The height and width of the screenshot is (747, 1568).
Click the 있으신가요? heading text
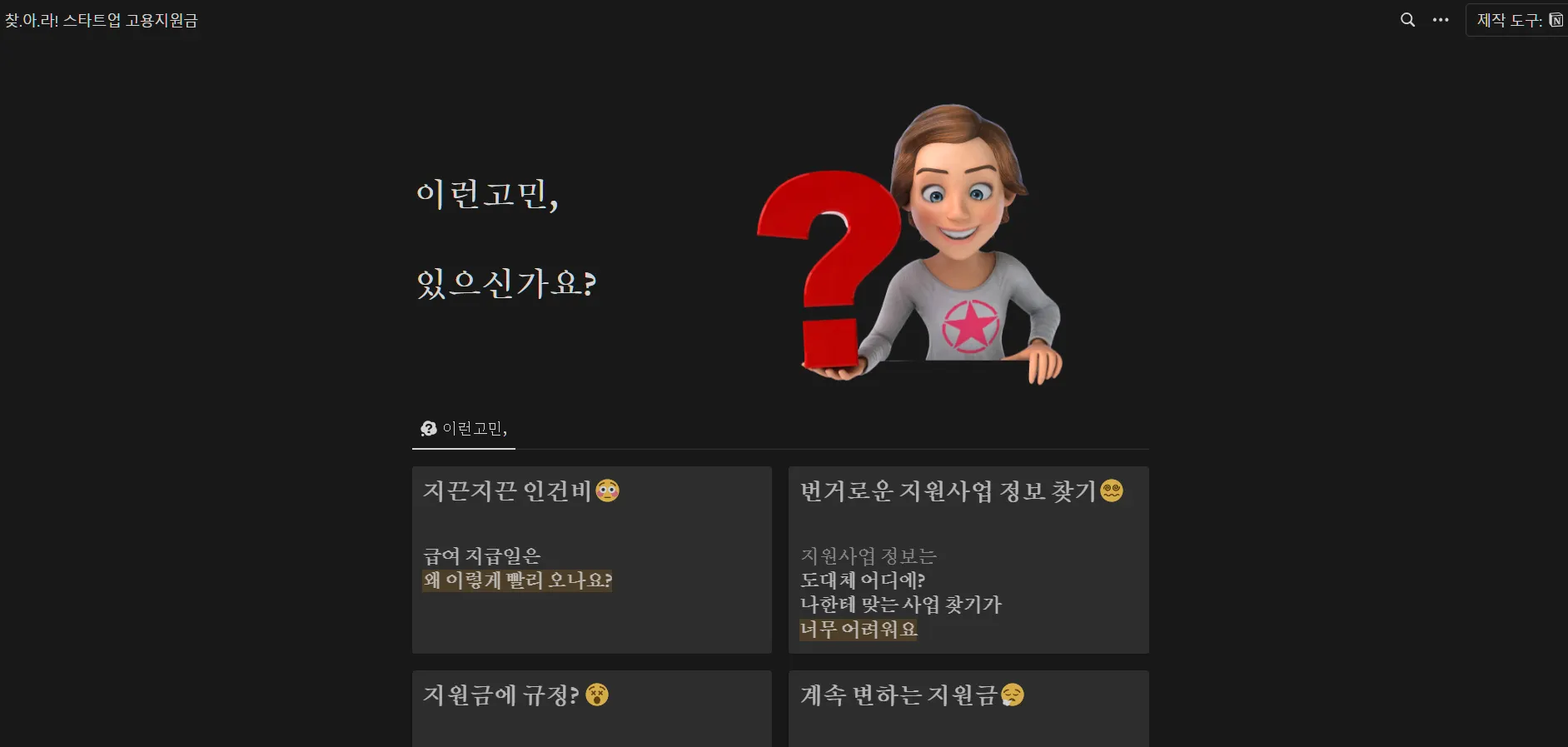coord(506,283)
